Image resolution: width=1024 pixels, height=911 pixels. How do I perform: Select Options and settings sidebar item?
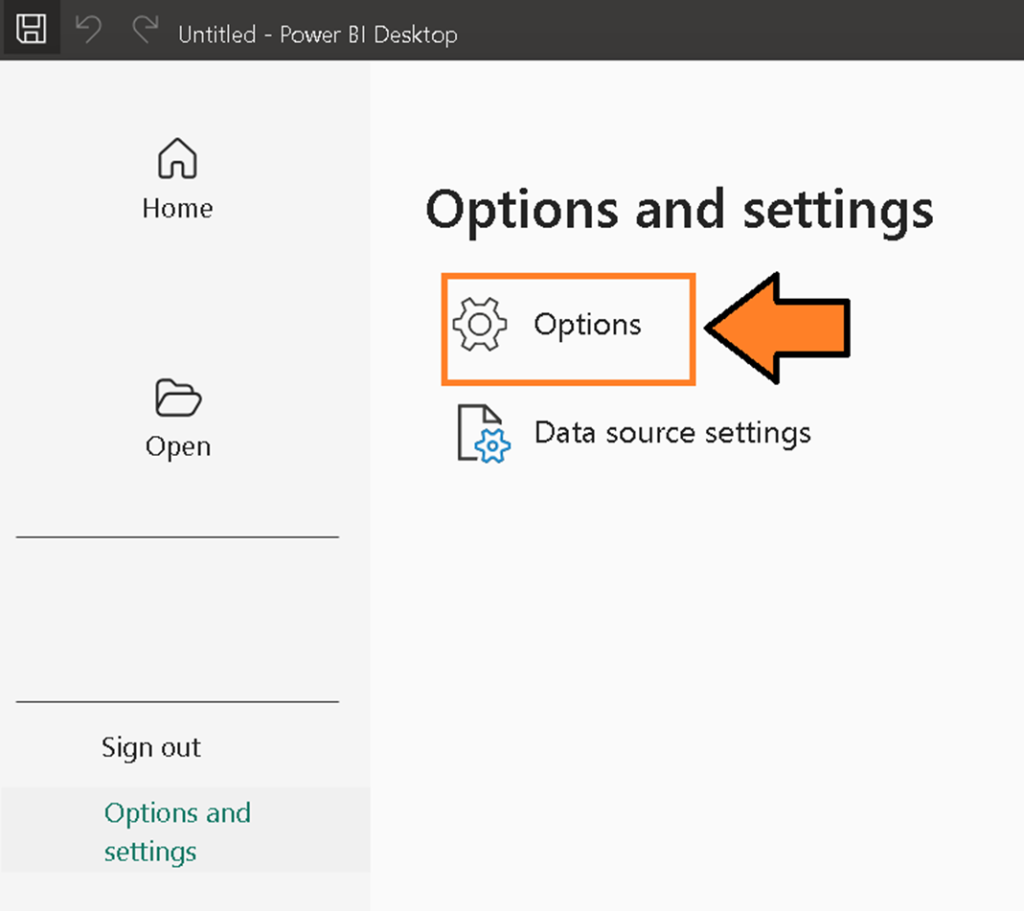coord(185,830)
